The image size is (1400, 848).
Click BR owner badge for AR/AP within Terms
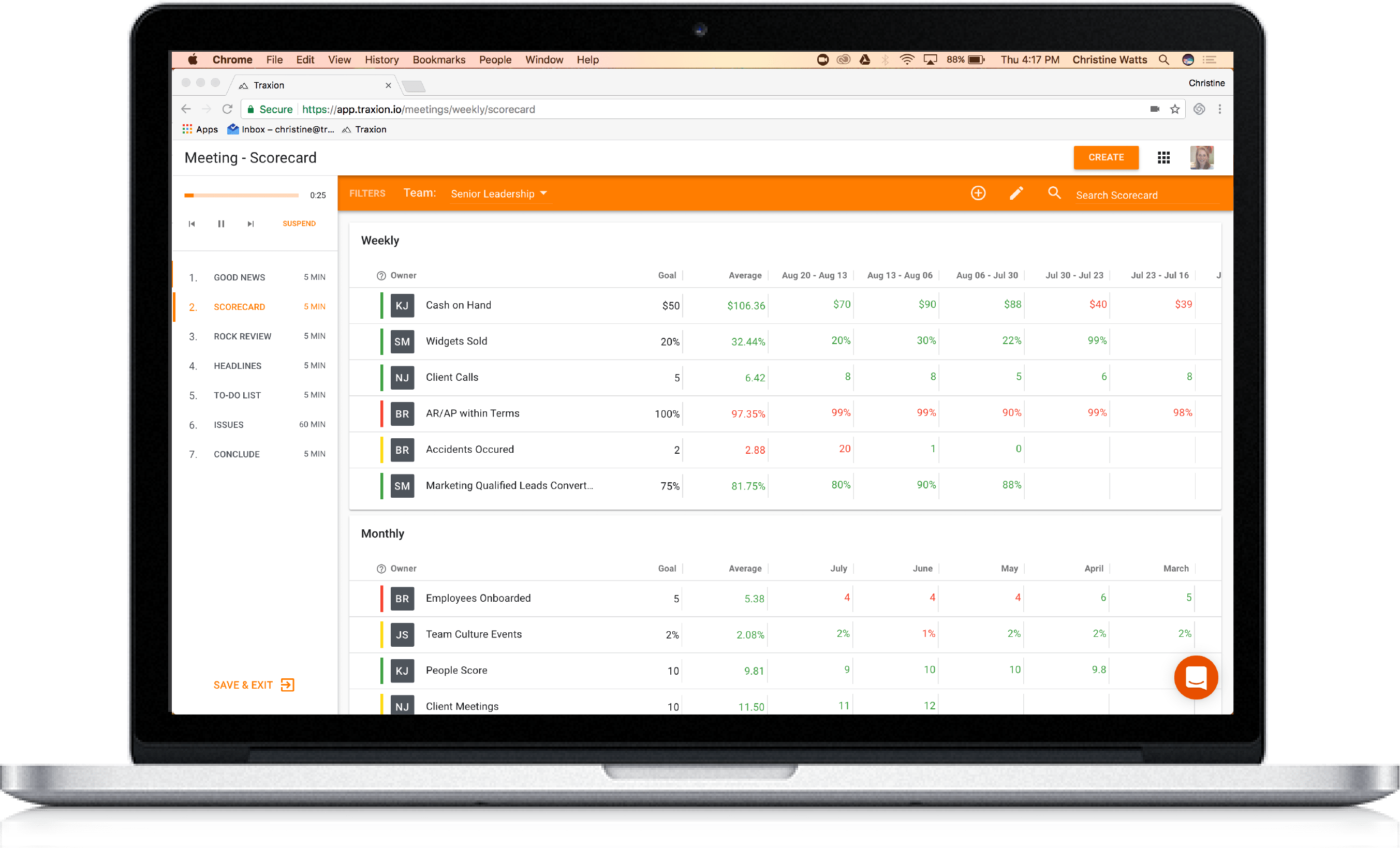point(402,413)
